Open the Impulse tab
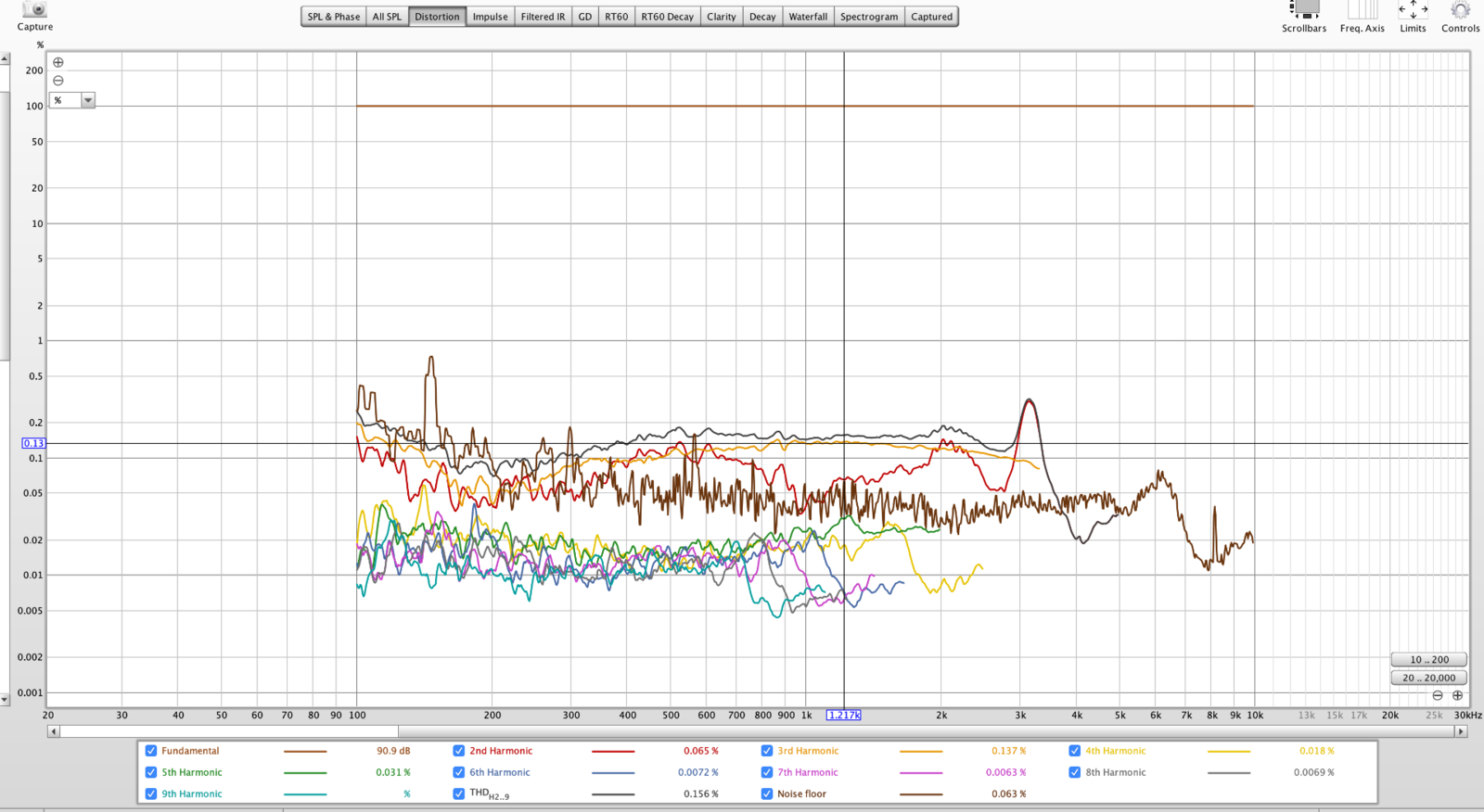The width and height of the screenshot is (1484, 812). [x=490, y=17]
